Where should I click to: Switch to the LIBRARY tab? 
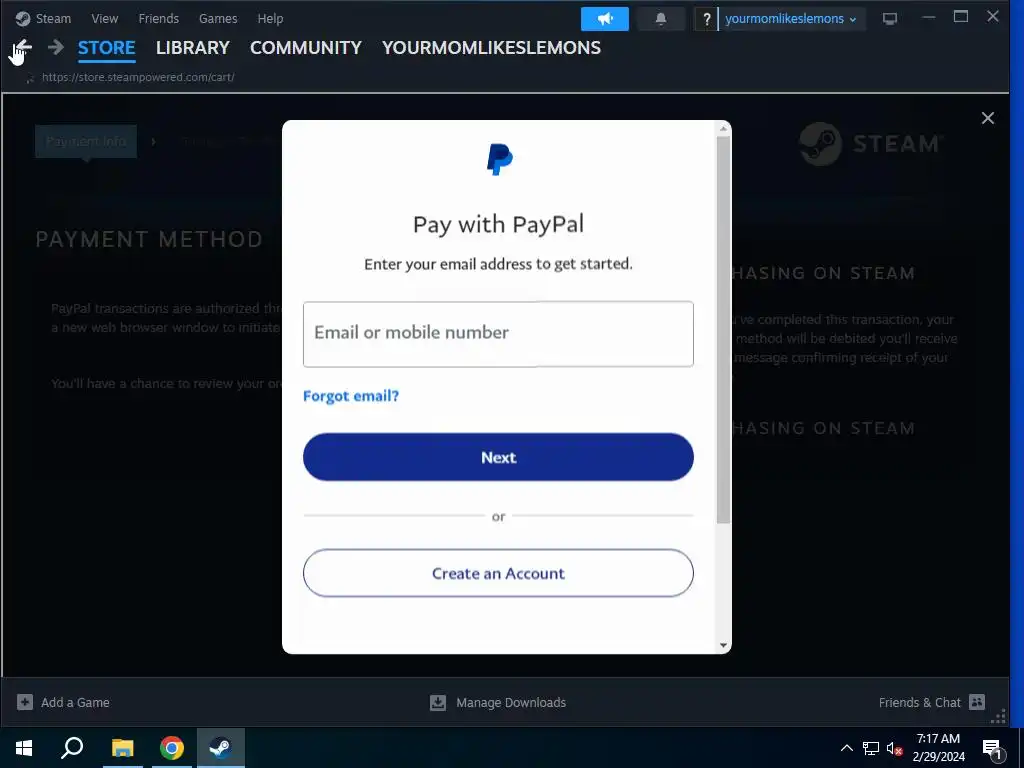point(193,48)
